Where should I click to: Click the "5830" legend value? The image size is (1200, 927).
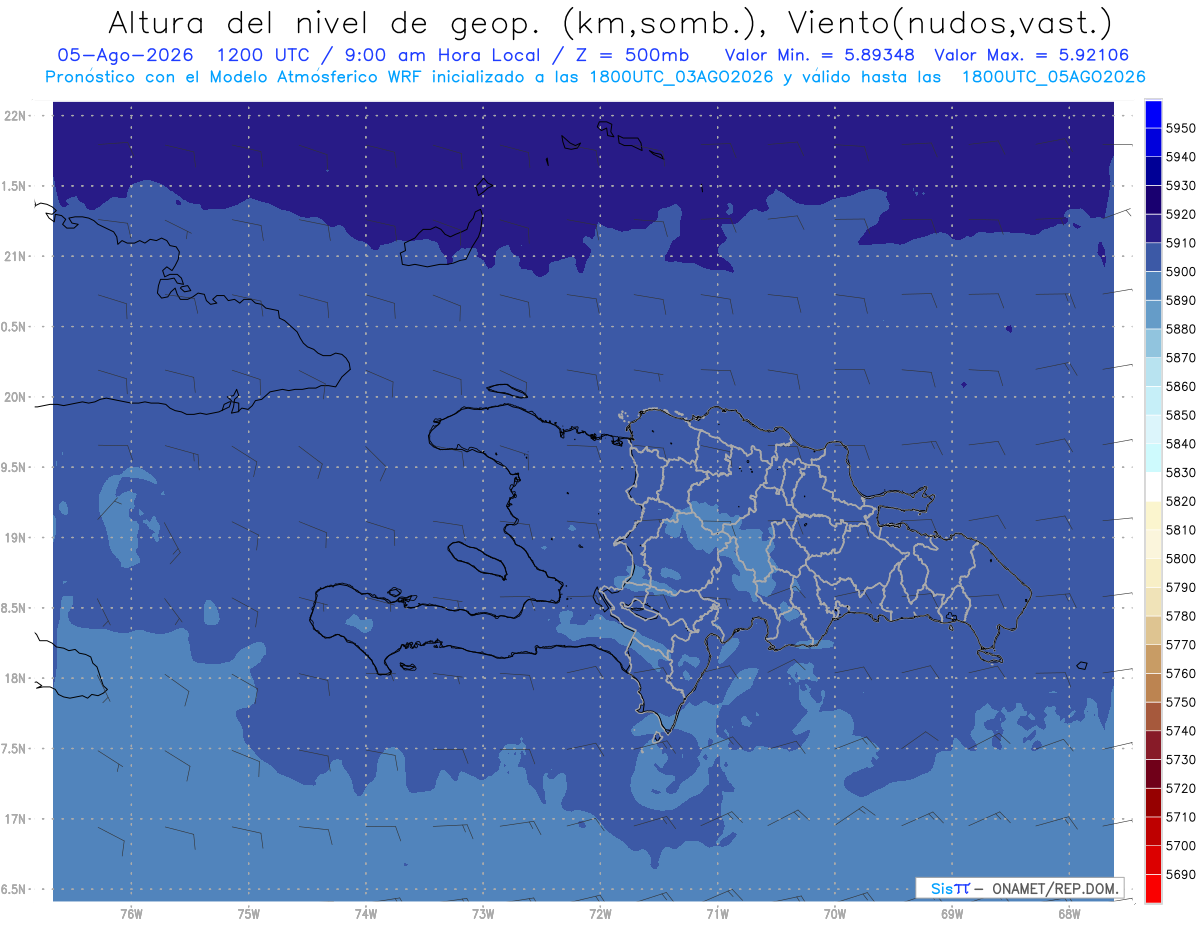click(1181, 472)
